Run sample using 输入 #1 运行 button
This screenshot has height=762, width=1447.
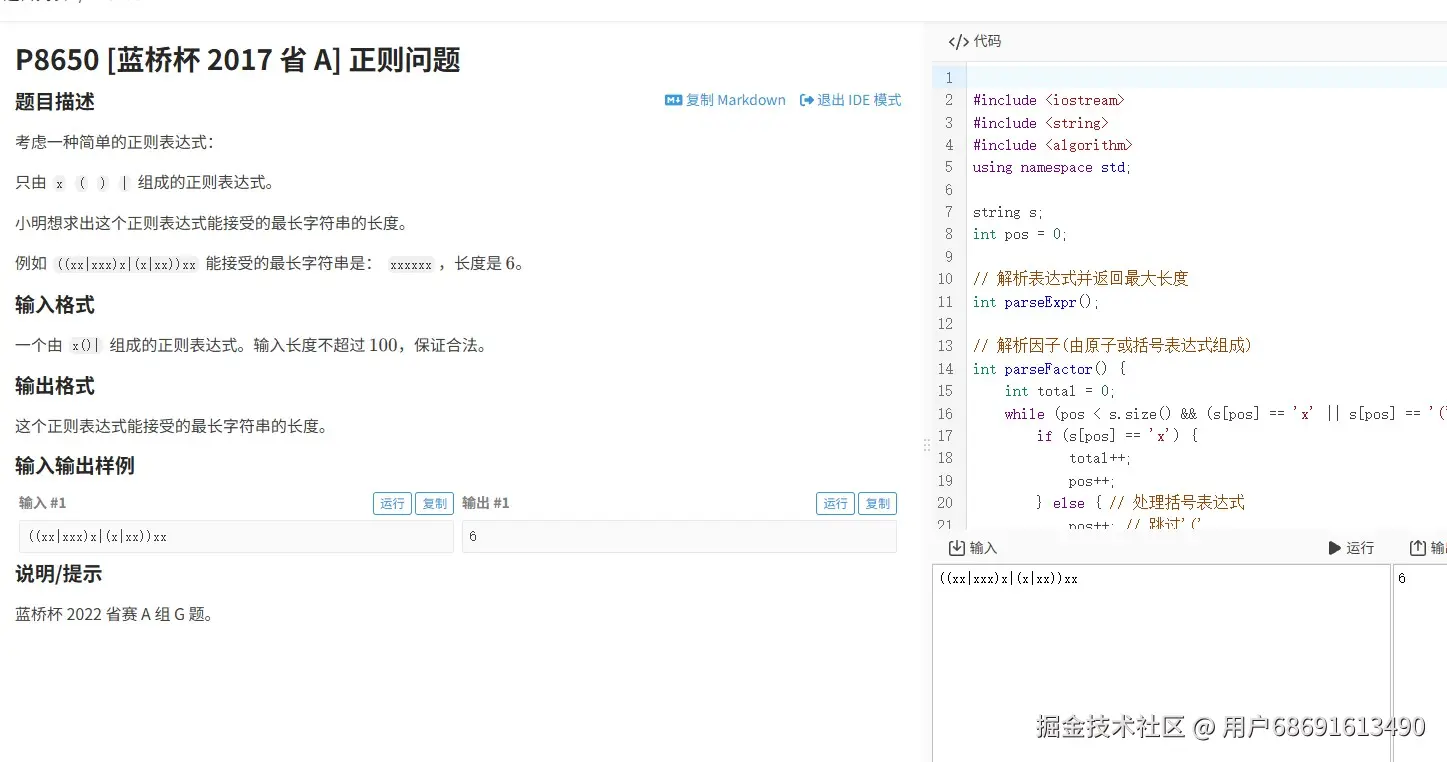point(392,503)
